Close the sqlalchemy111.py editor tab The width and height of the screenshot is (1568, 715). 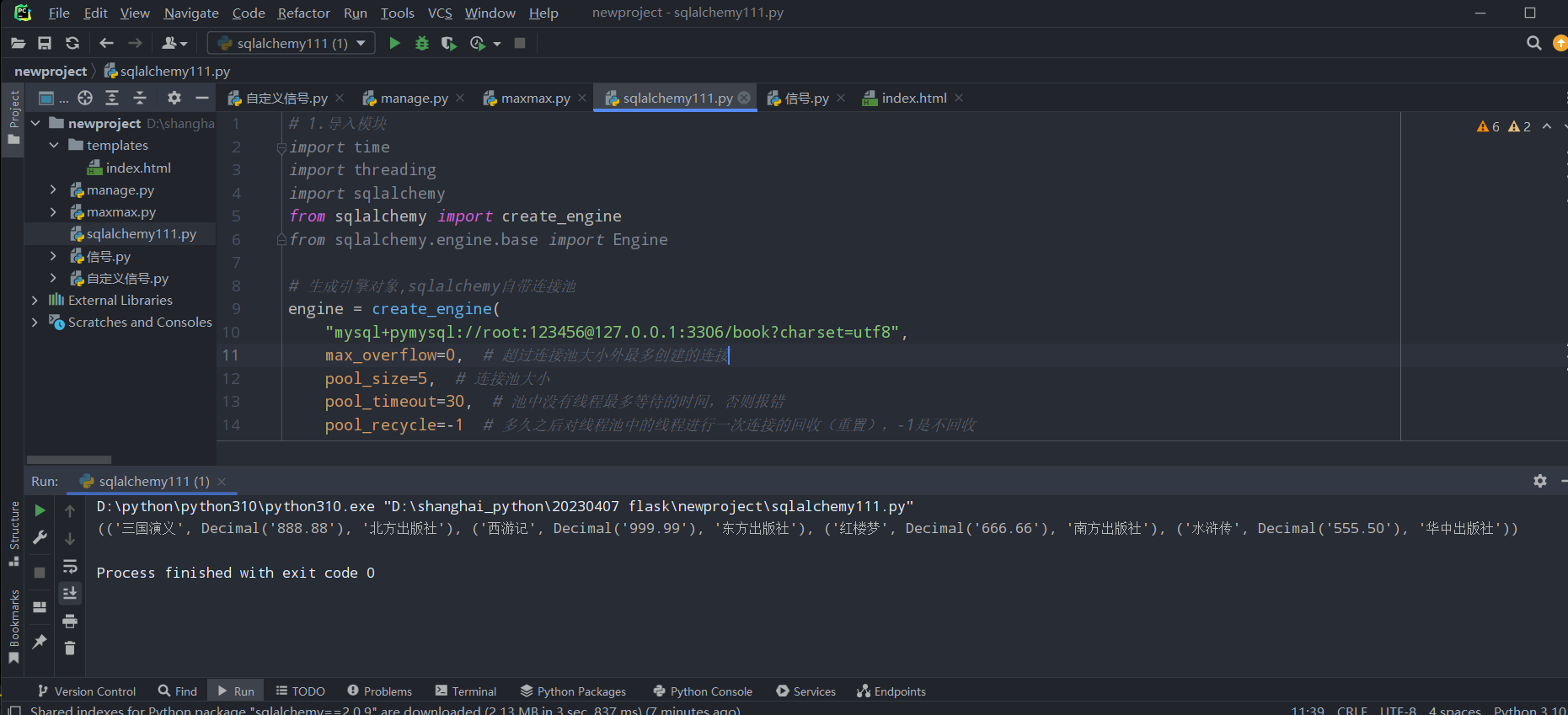coord(744,98)
